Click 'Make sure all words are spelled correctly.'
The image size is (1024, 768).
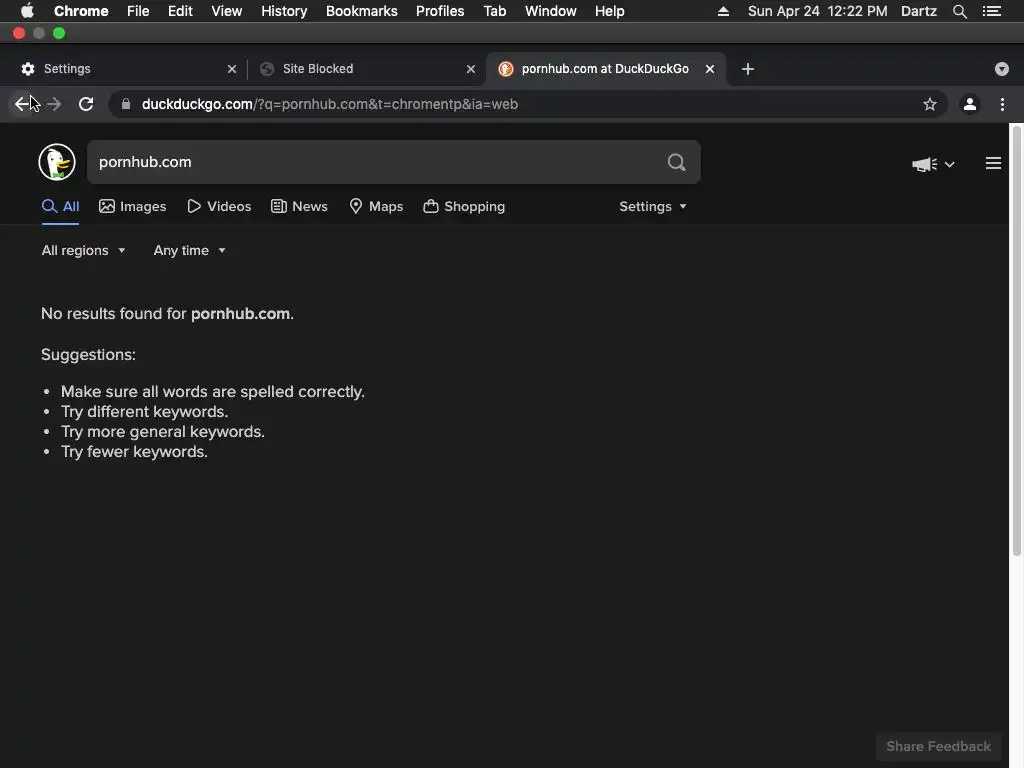(x=213, y=392)
